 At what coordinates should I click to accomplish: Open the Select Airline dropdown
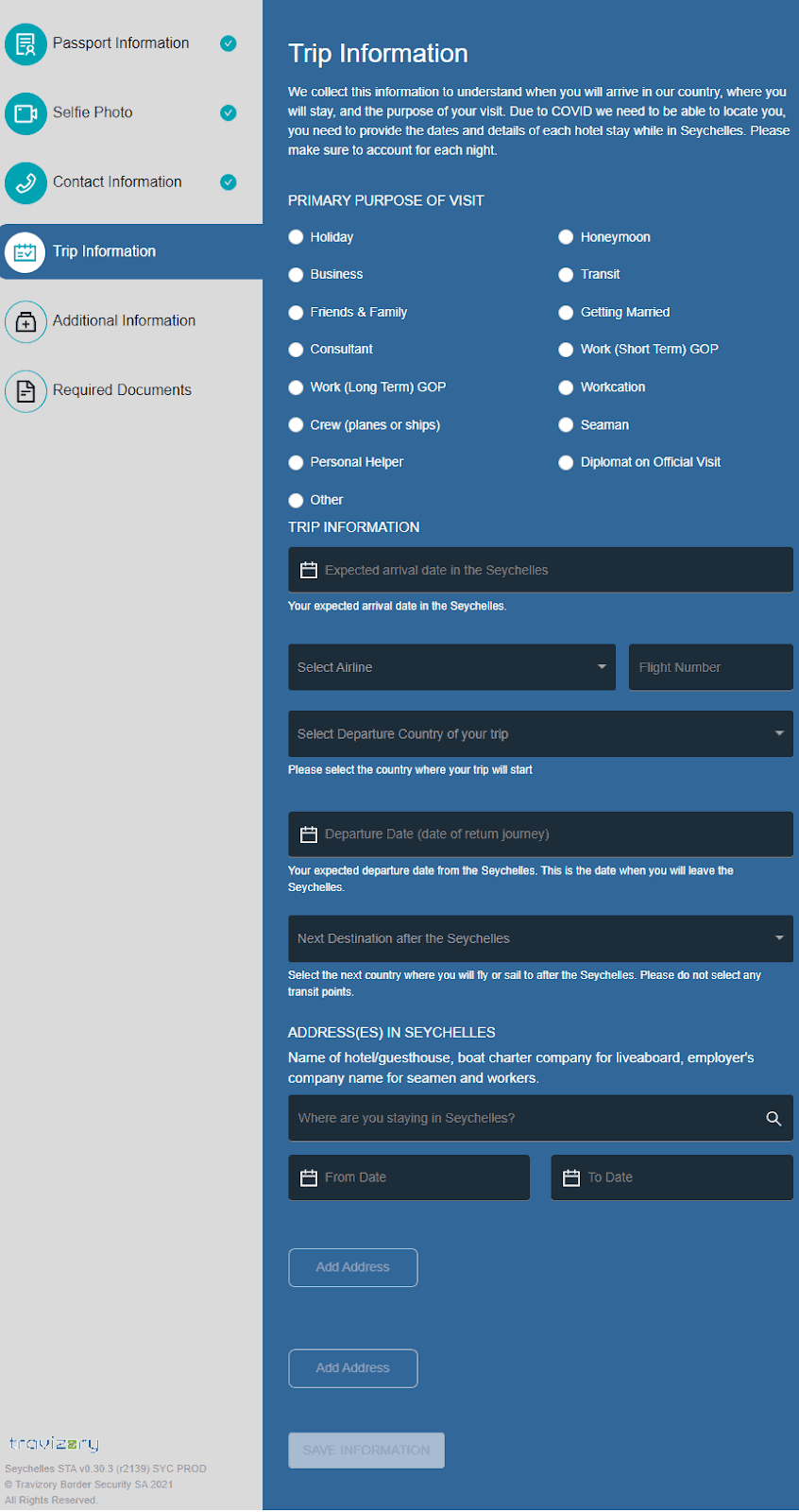point(451,667)
